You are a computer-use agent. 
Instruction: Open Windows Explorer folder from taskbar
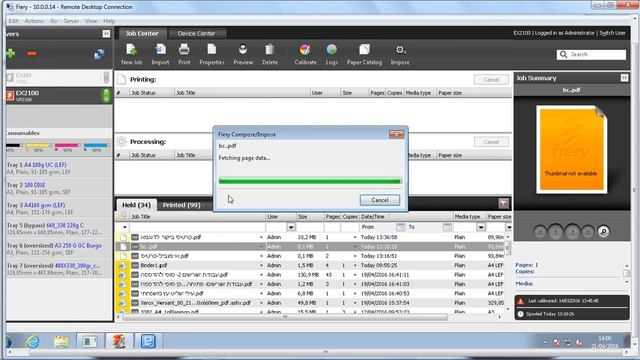pyautogui.click(x=61, y=341)
